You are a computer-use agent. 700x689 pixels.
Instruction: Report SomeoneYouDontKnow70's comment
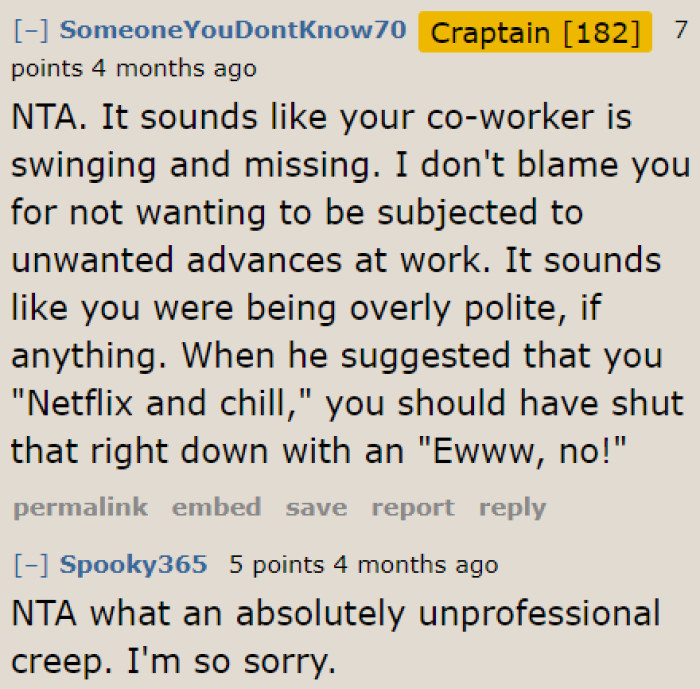tap(412, 507)
